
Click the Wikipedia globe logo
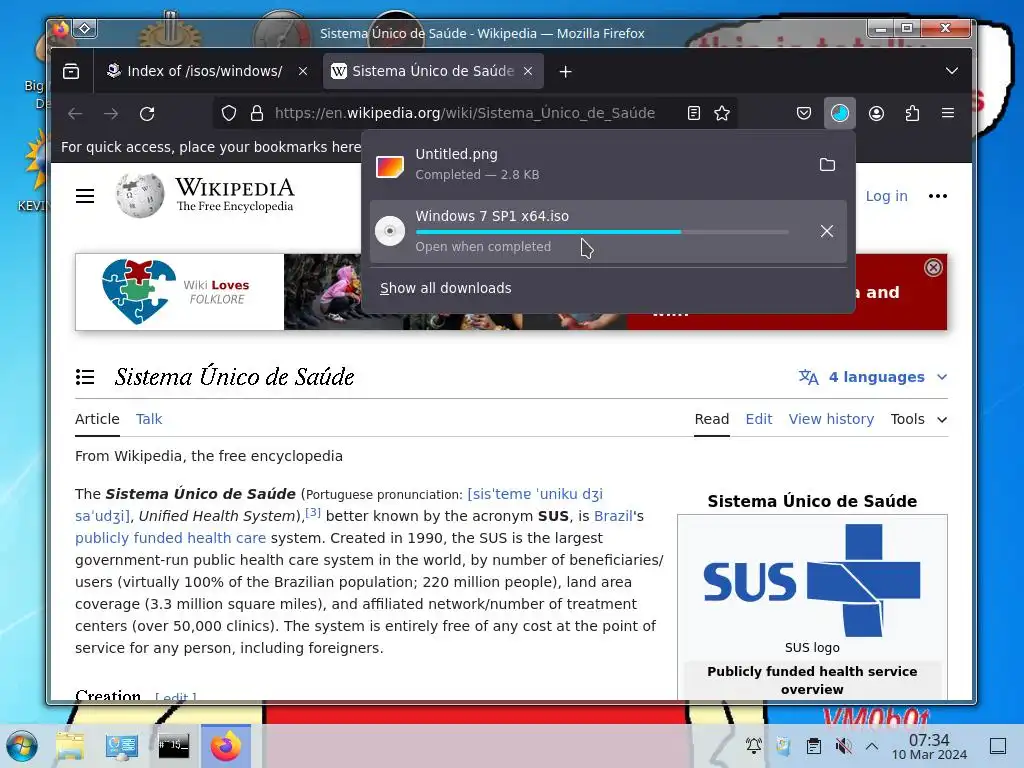[140, 195]
